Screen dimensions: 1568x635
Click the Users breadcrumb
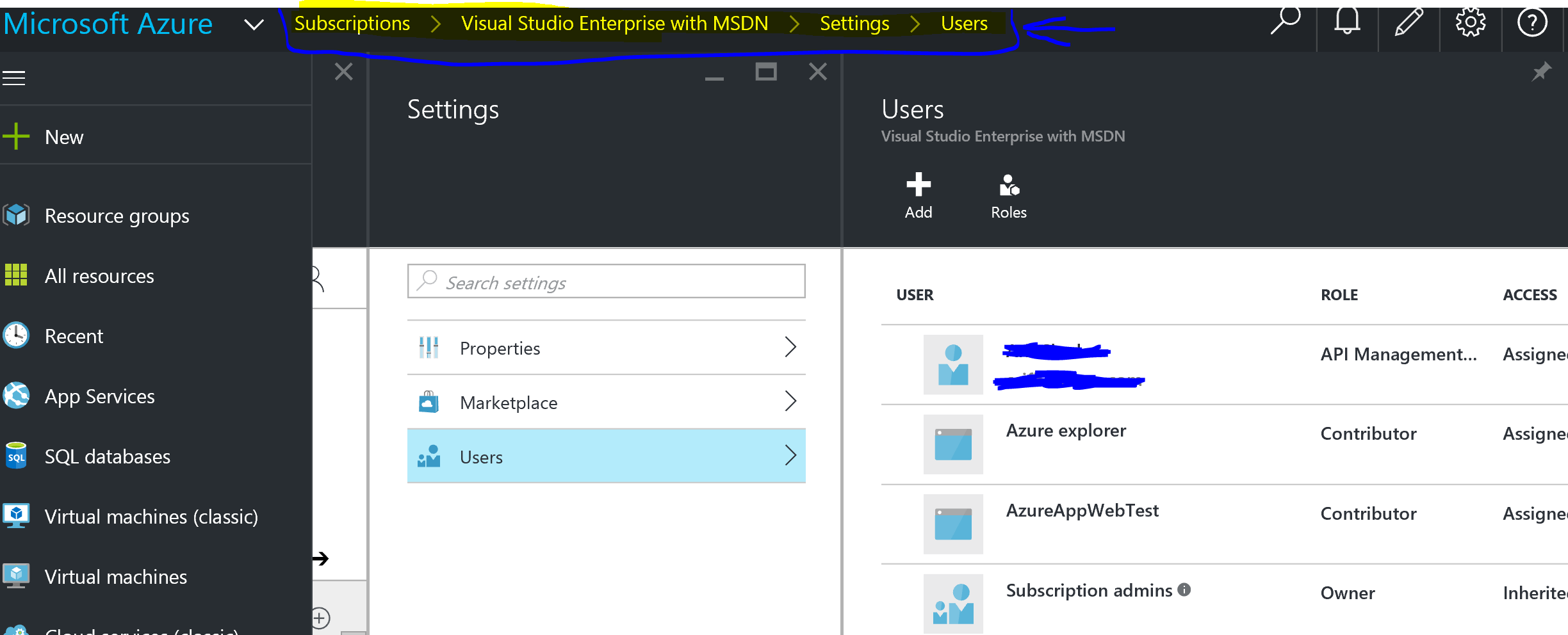pyautogui.click(x=964, y=24)
